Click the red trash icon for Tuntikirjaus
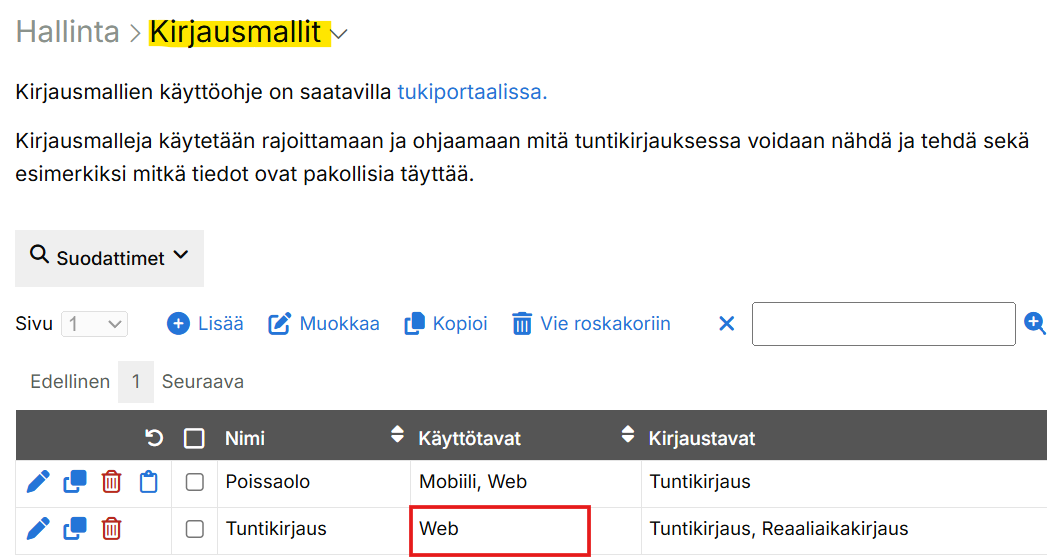1047x558 pixels. click(112, 528)
